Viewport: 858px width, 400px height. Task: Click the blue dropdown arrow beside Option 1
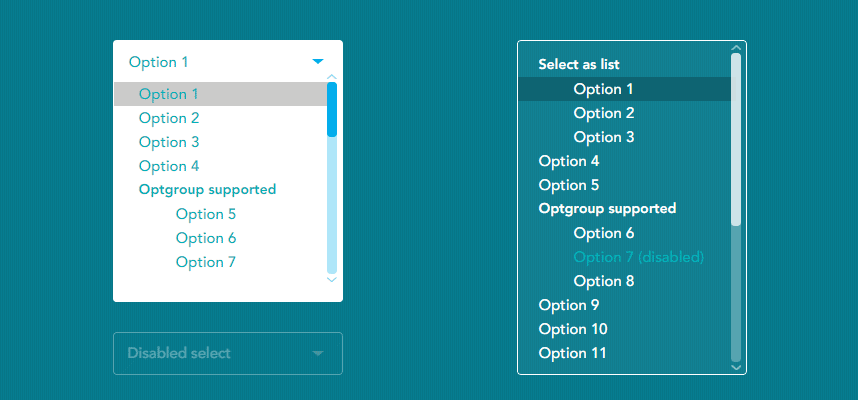click(318, 62)
